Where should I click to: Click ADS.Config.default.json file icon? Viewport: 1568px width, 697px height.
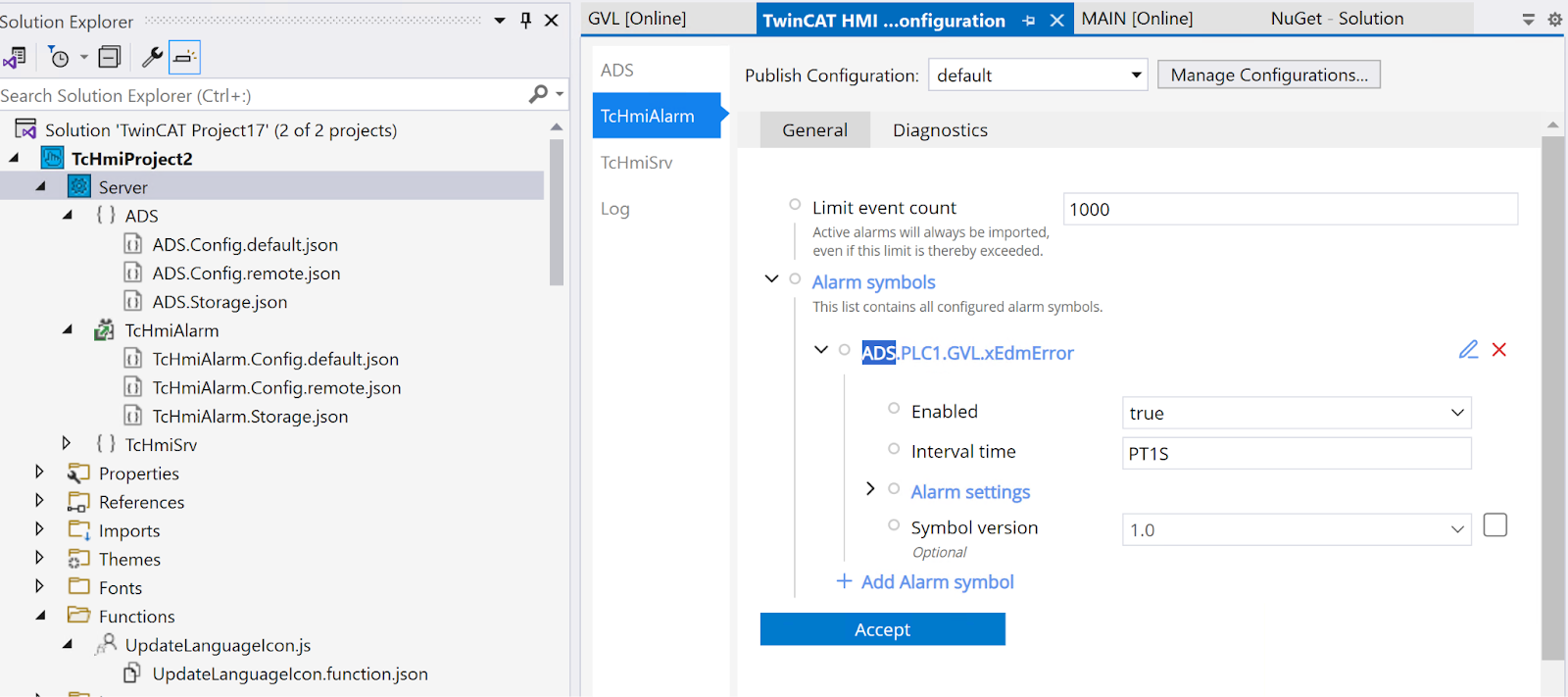click(133, 244)
